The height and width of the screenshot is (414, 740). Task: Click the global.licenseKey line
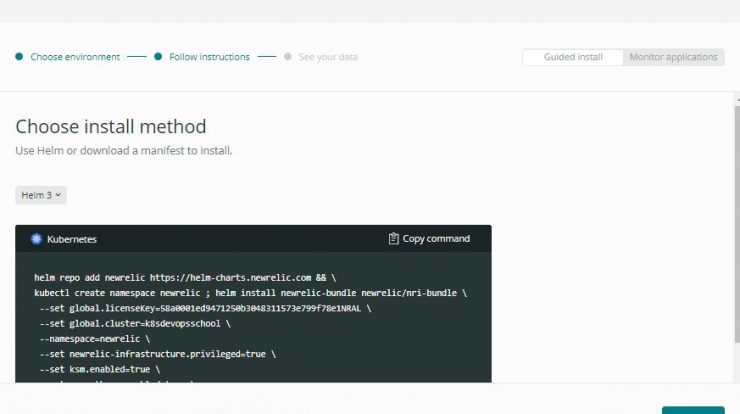pos(205,308)
